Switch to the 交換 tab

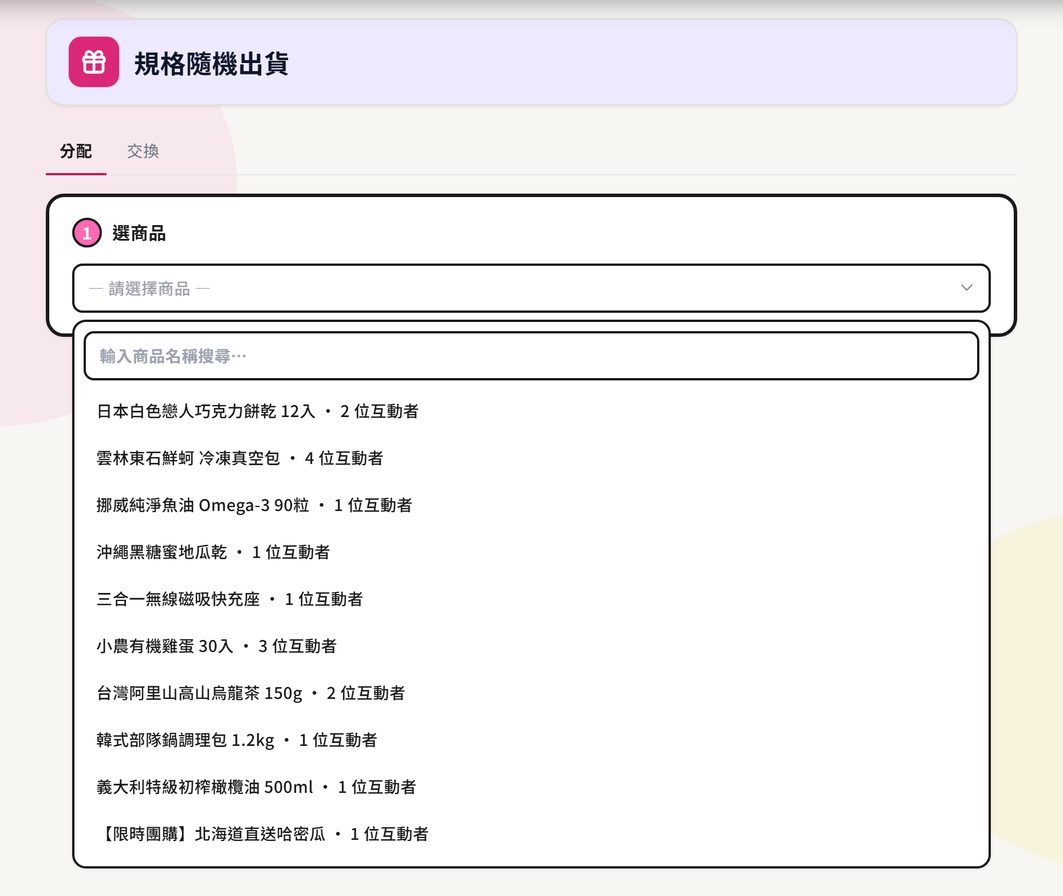143,151
